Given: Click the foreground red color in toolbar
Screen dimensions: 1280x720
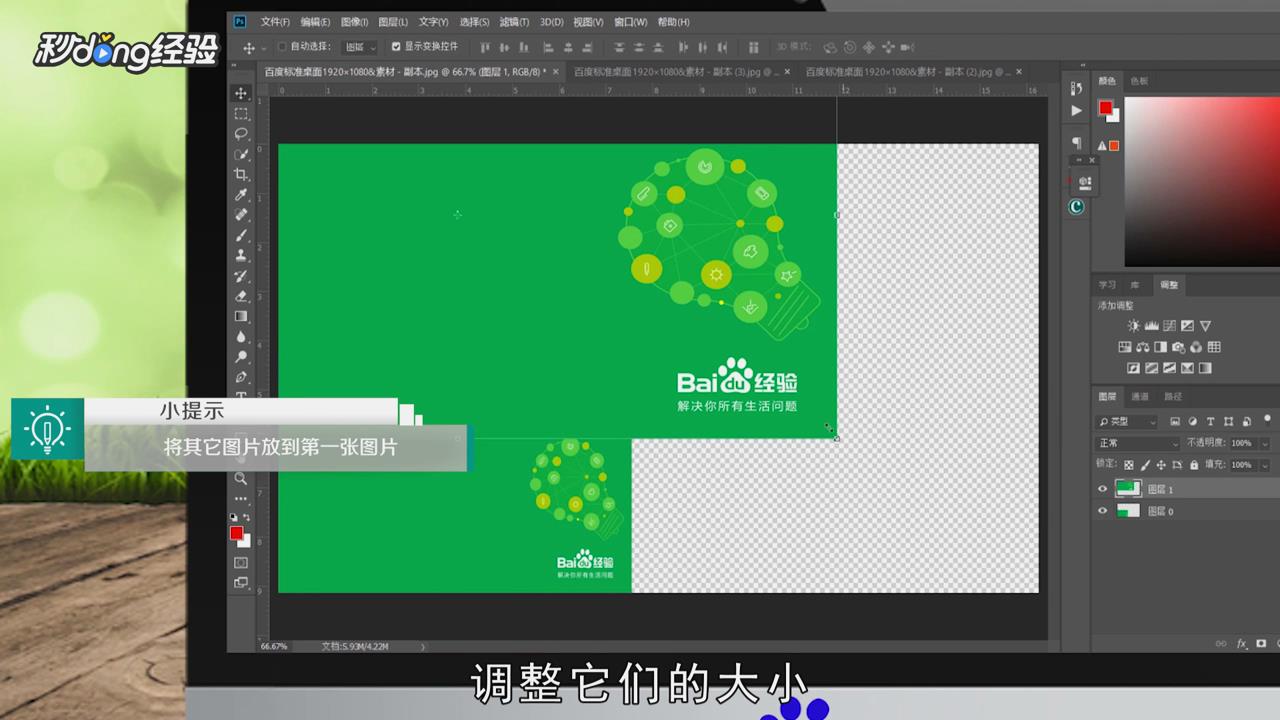Looking at the screenshot, I should pos(236,533).
